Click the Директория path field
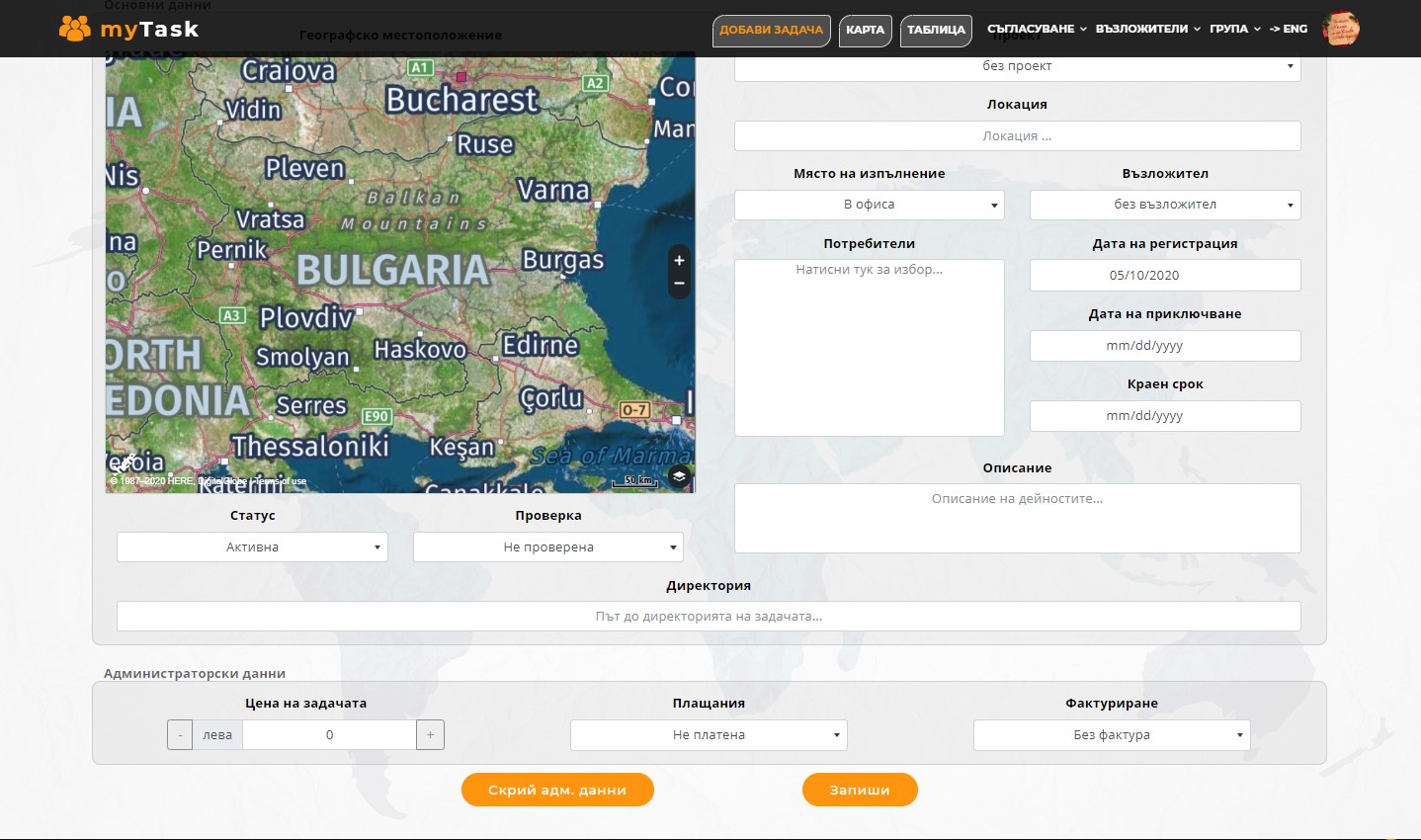 pyautogui.click(x=709, y=616)
